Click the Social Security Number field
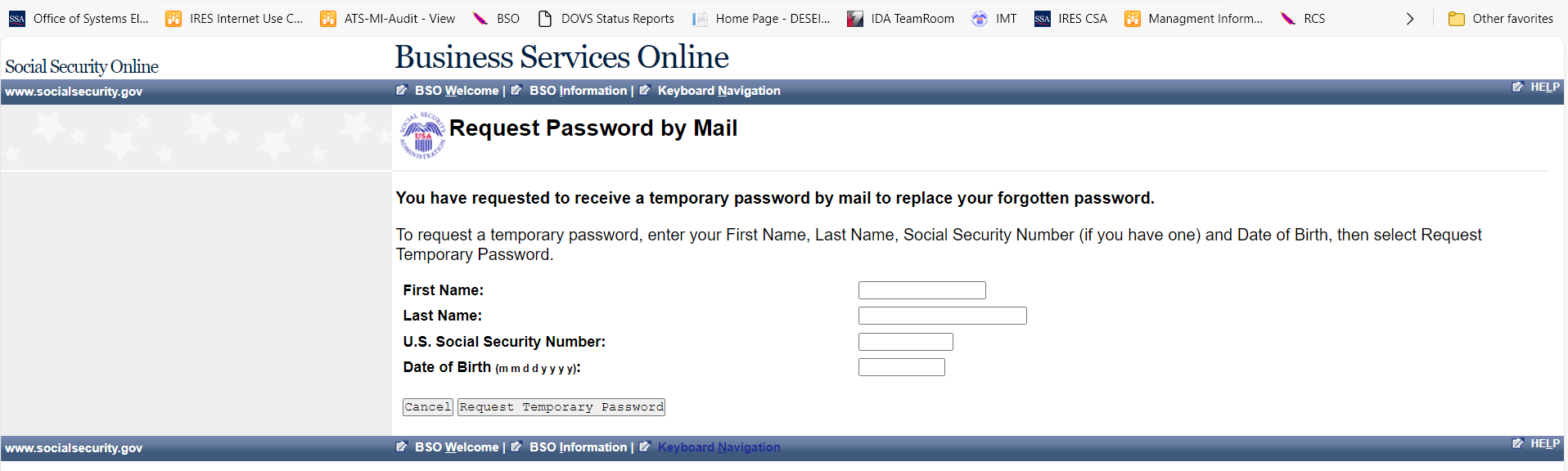Image resolution: width=1568 pixels, height=471 pixels. point(905,342)
